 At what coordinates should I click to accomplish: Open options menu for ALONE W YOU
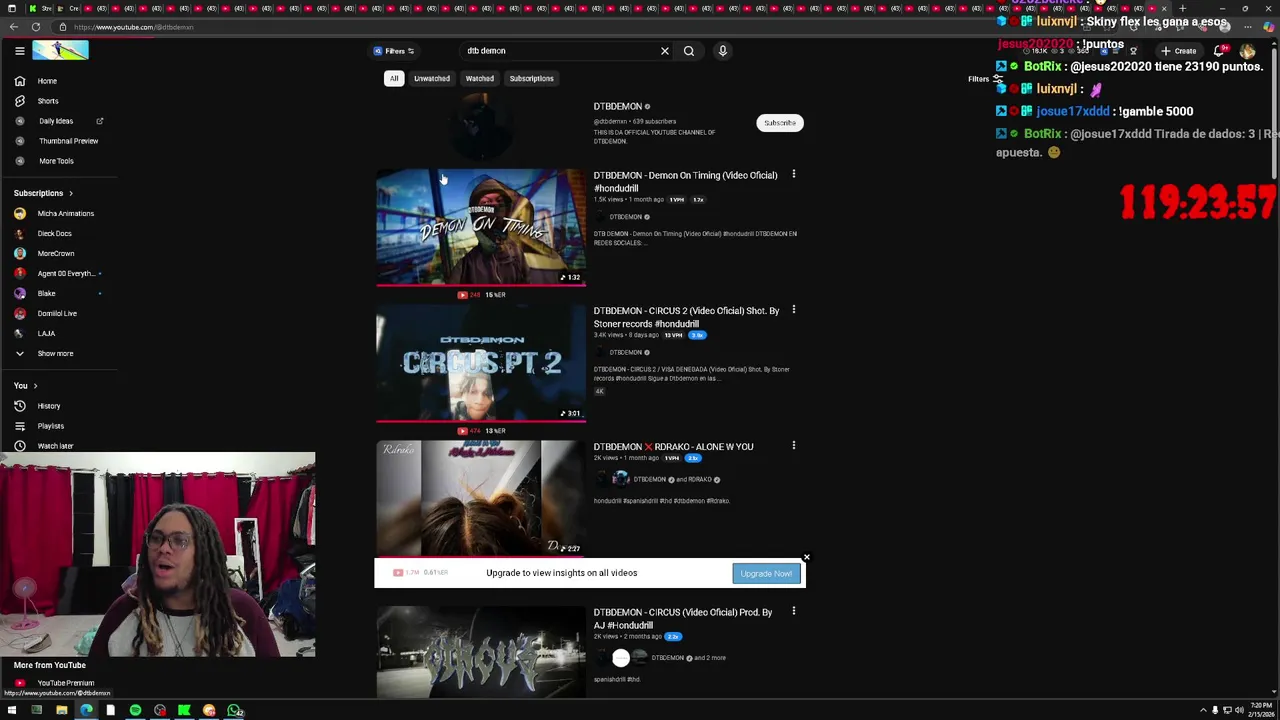pyautogui.click(x=794, y=446)
